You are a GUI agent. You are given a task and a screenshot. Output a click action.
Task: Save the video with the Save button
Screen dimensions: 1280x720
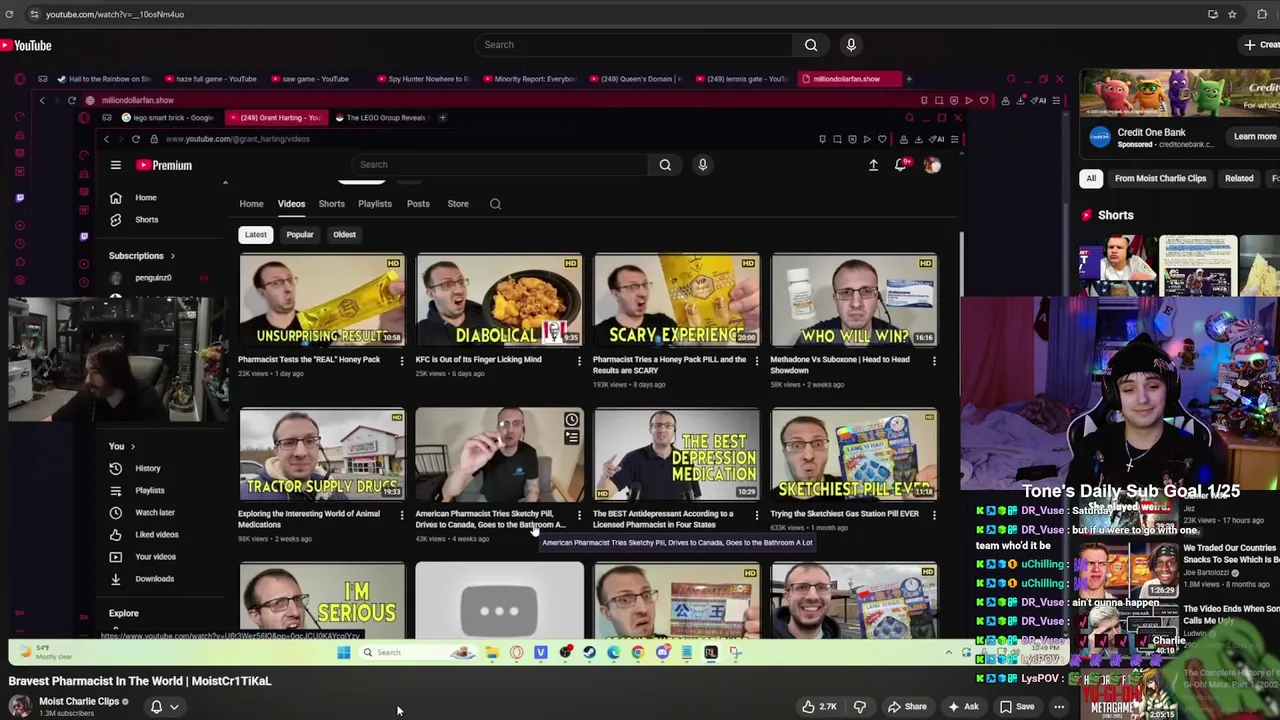click(x=1016, y=707)
